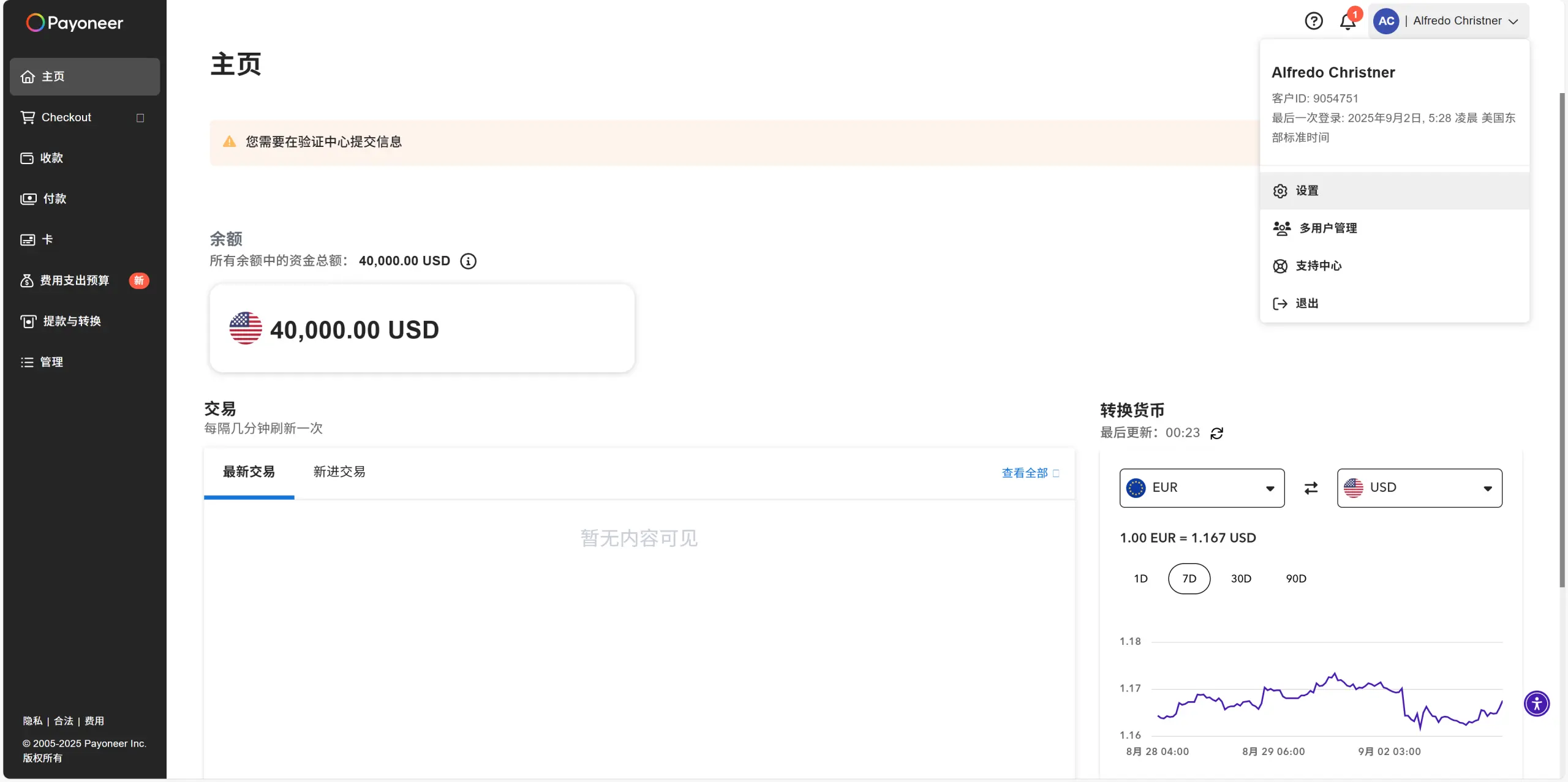Click the logout arrow icon
Image resolution: width=1568 pixels, height=782 pixels.
1280,304
